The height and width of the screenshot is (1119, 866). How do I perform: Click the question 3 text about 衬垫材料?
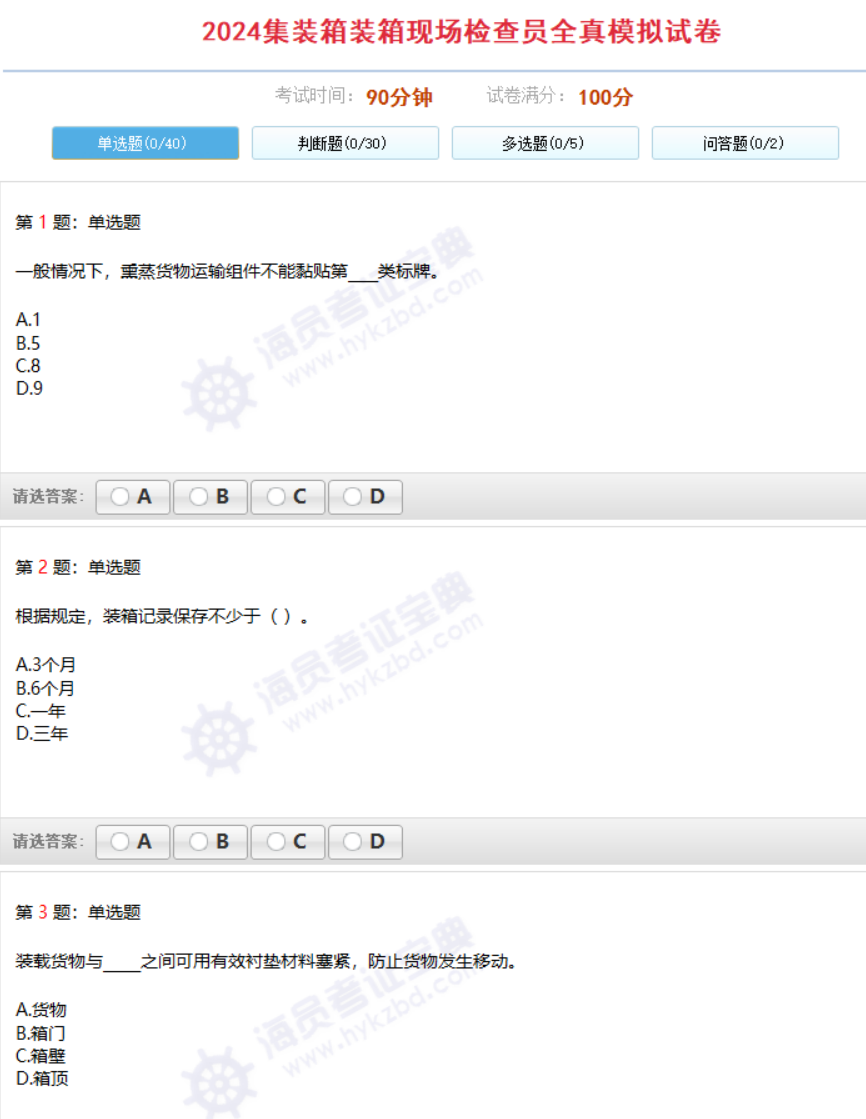pos(266,962)
